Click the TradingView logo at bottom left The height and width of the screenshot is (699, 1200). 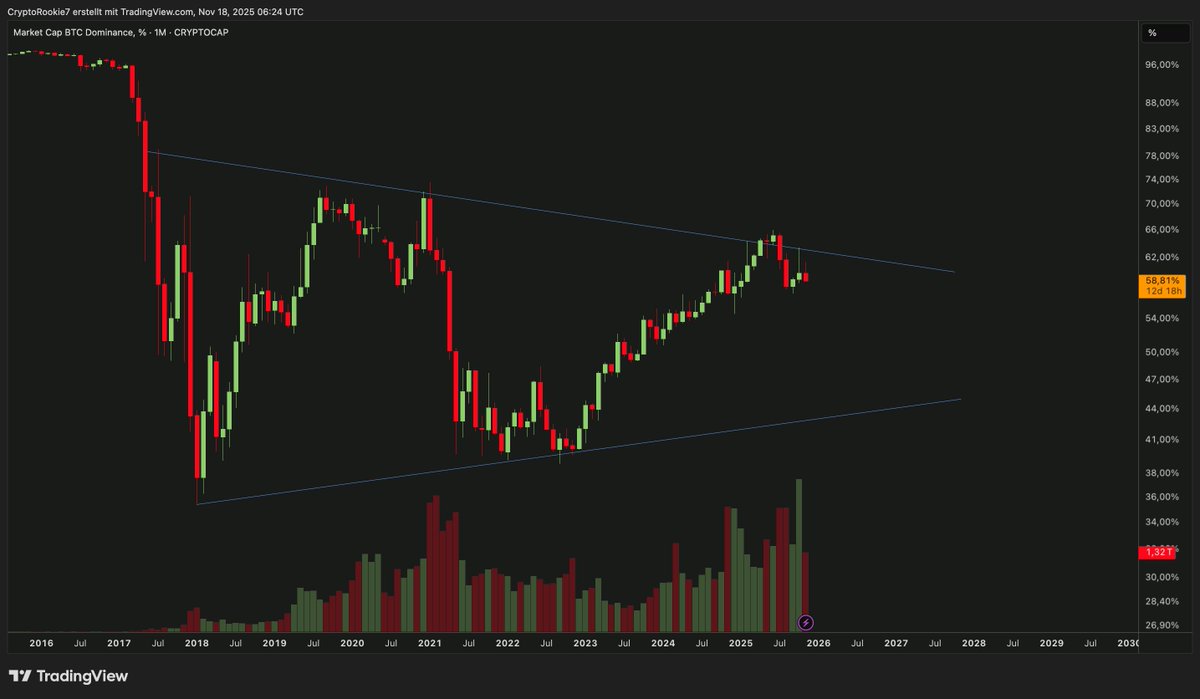point(69,676)
